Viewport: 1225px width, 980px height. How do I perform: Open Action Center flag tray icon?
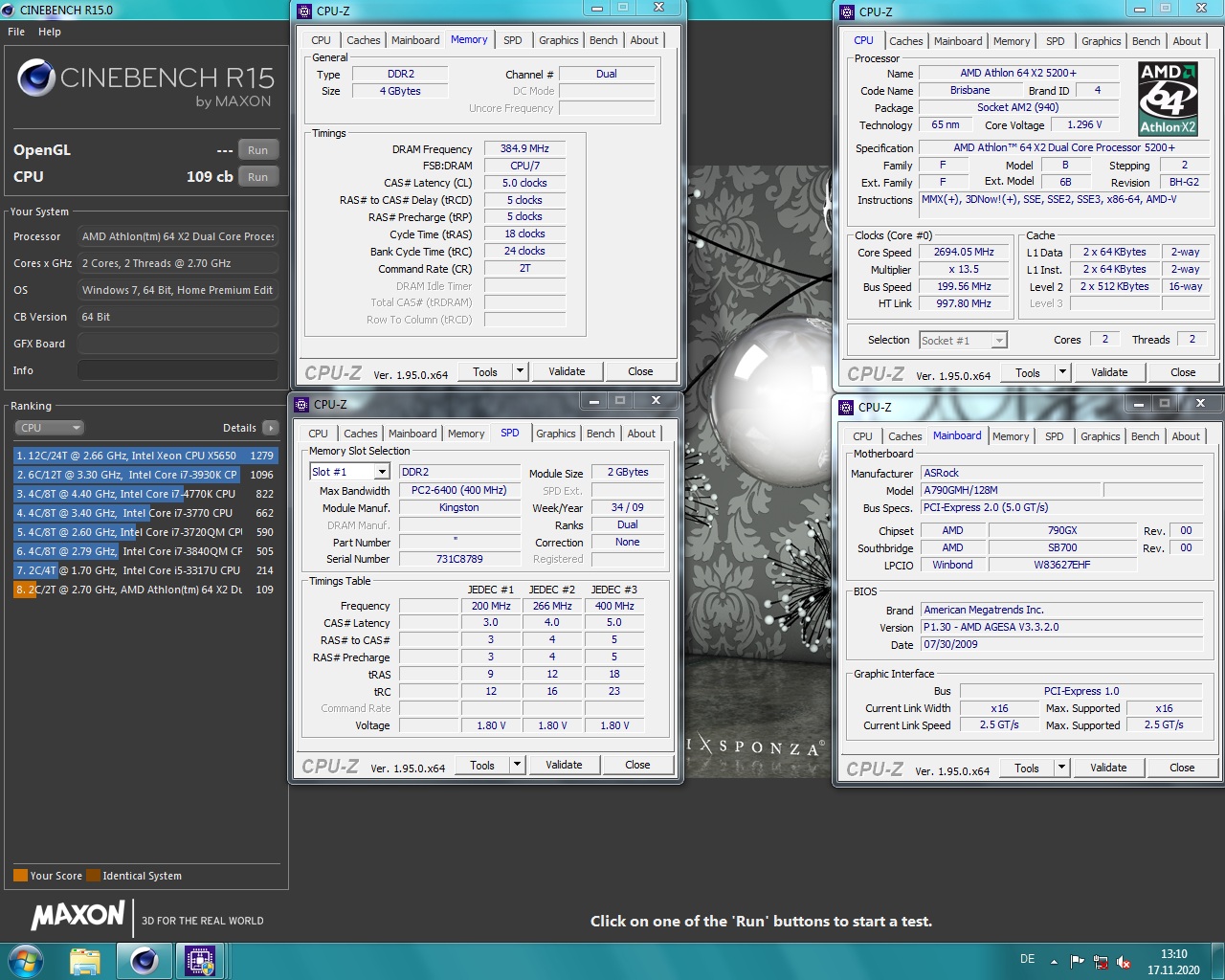(1078, 961)
